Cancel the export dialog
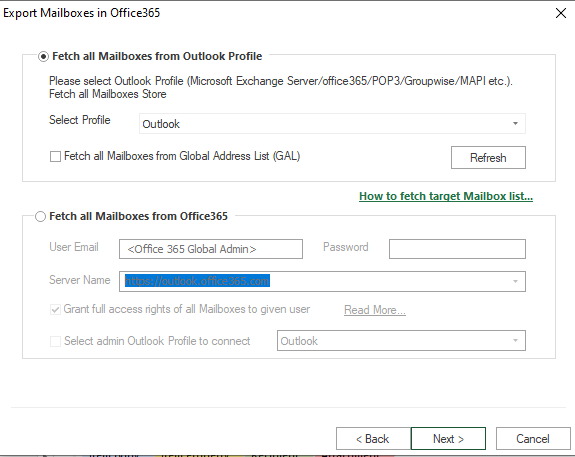 click(533, 438)
